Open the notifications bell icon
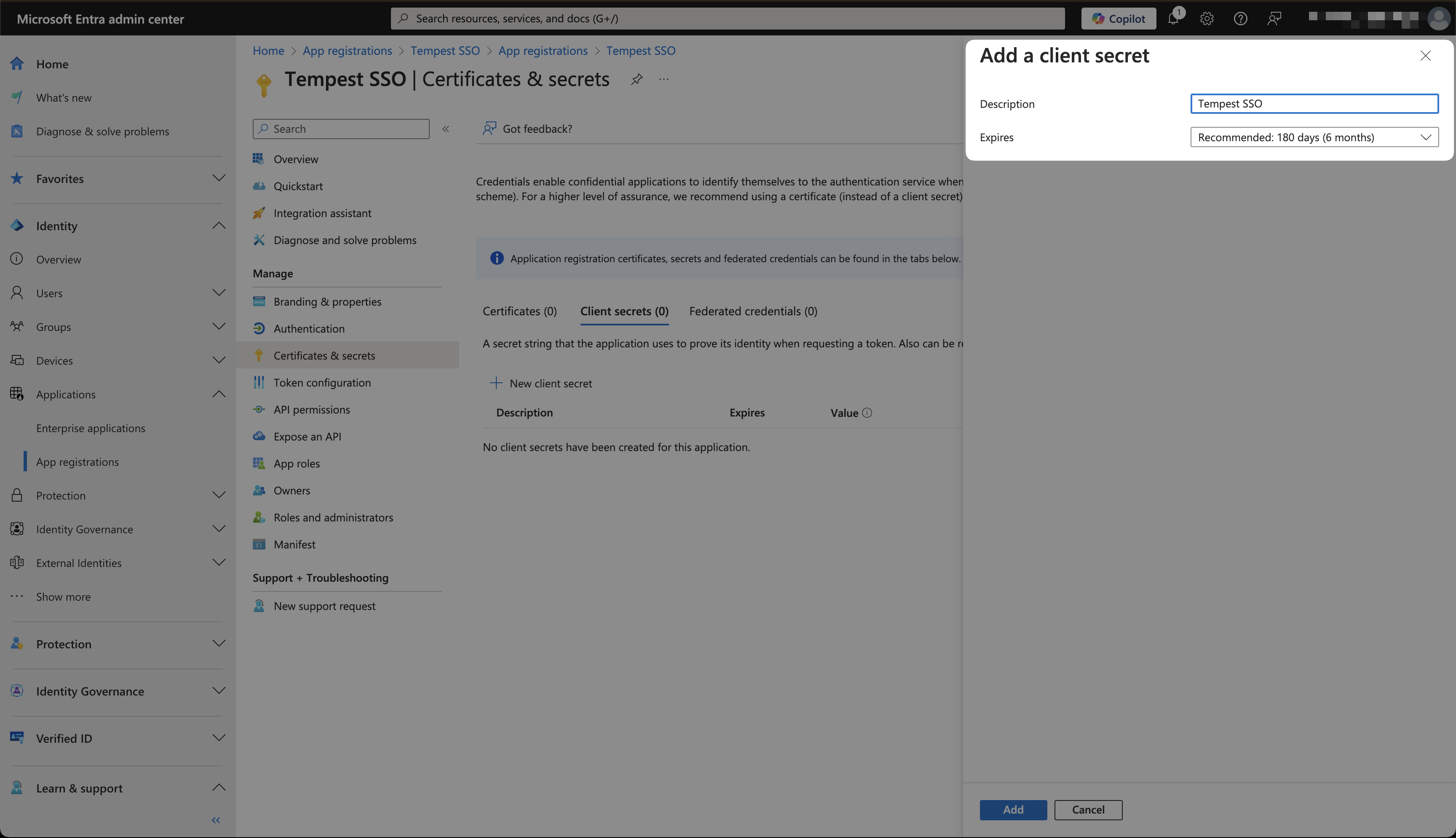 click(1173, 19)
